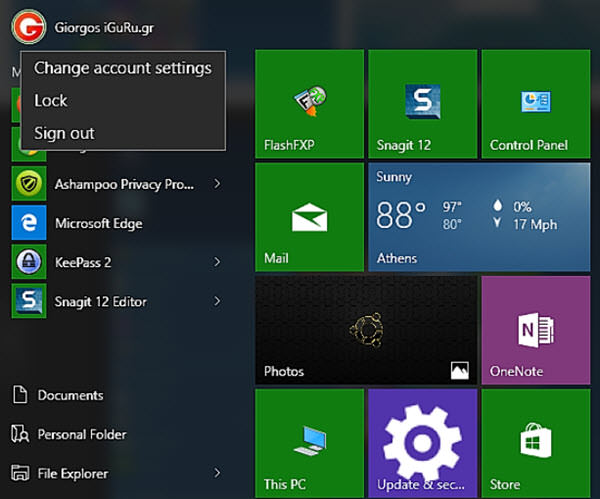
Task: Open the KeePass 2 lock icon
Action: coord(29,262)
